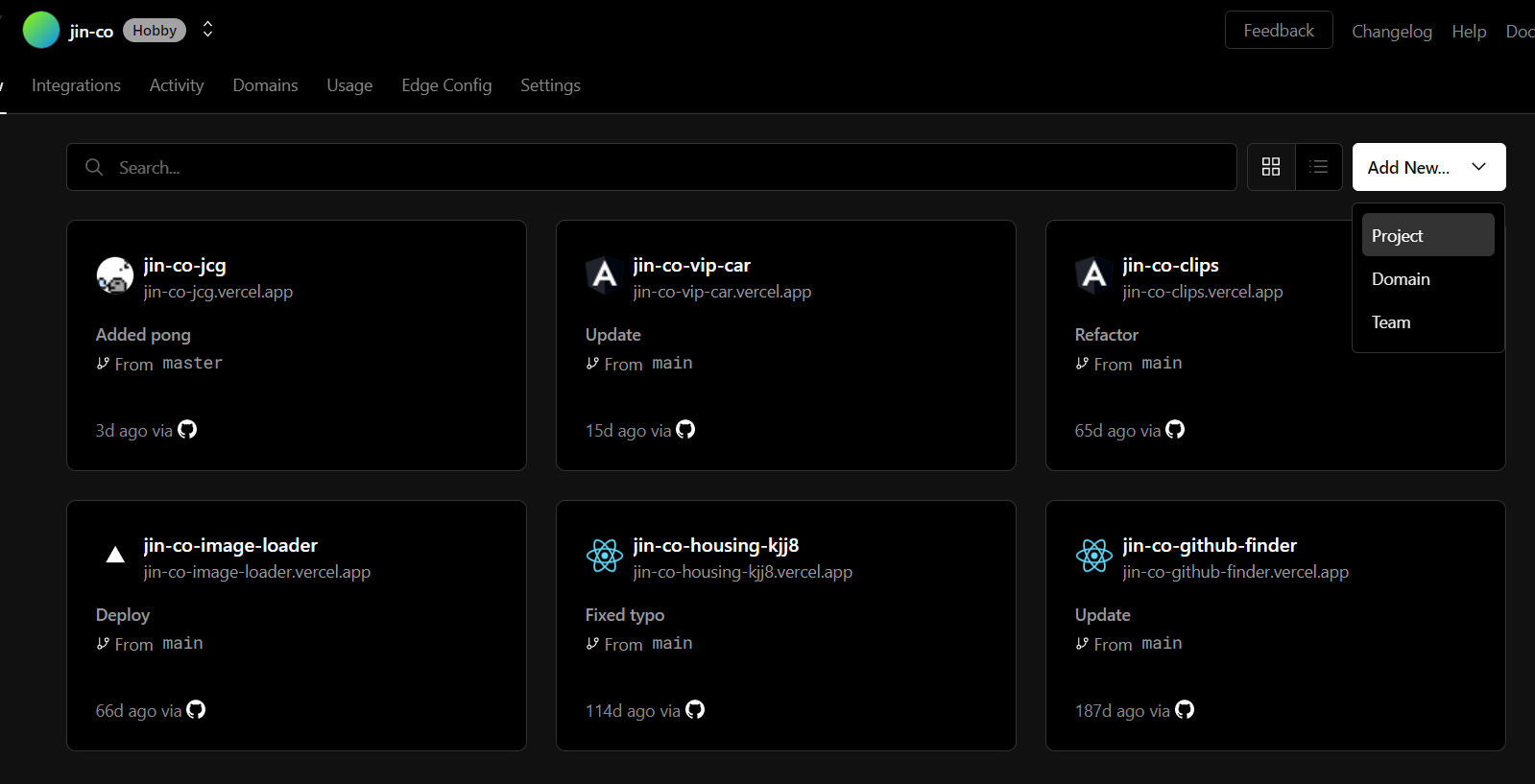Open the jin-co-vip-car project title
The image size is (1535, 784).
pos(691,265)
